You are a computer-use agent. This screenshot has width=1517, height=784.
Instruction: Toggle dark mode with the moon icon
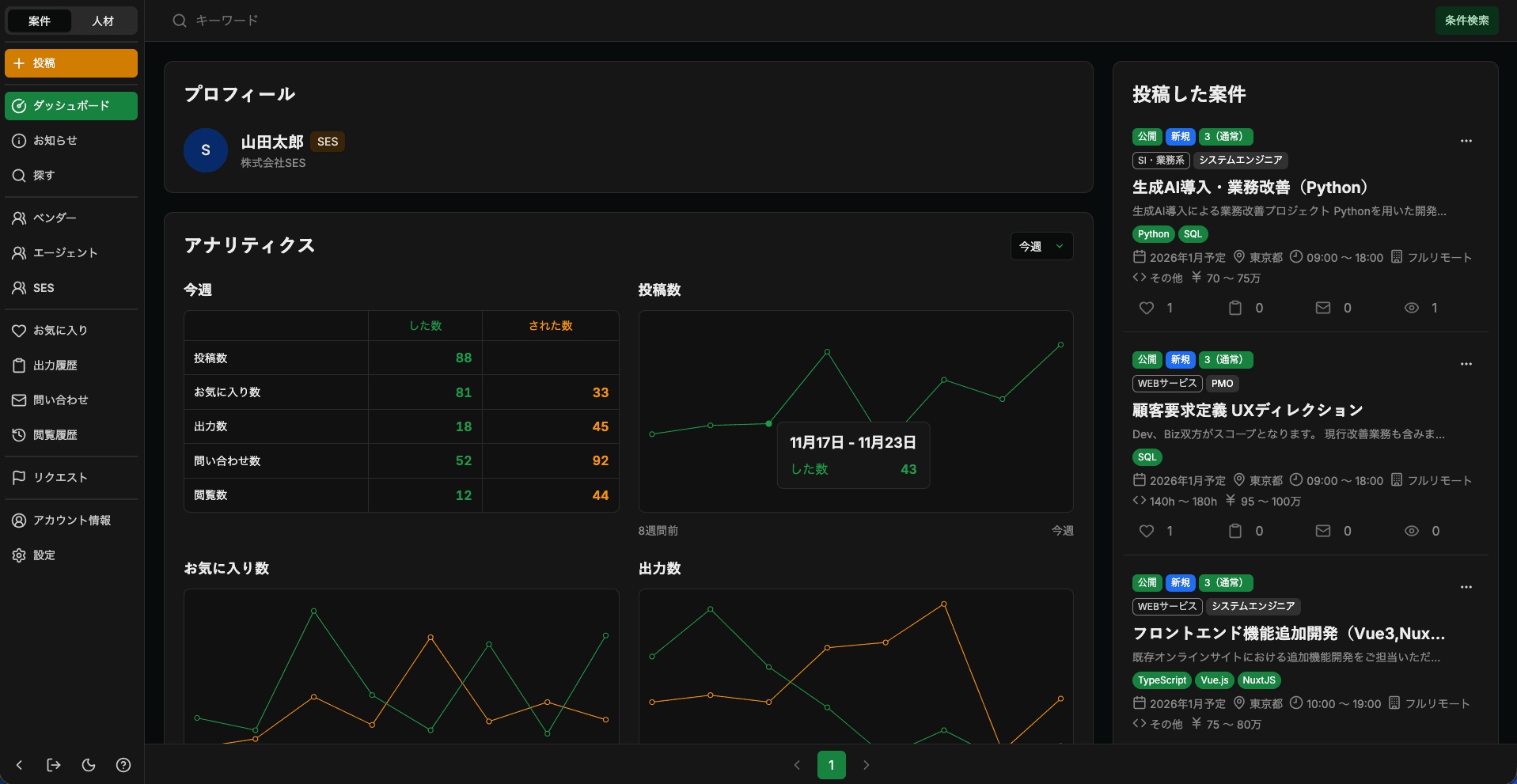[x=89, y=765]
